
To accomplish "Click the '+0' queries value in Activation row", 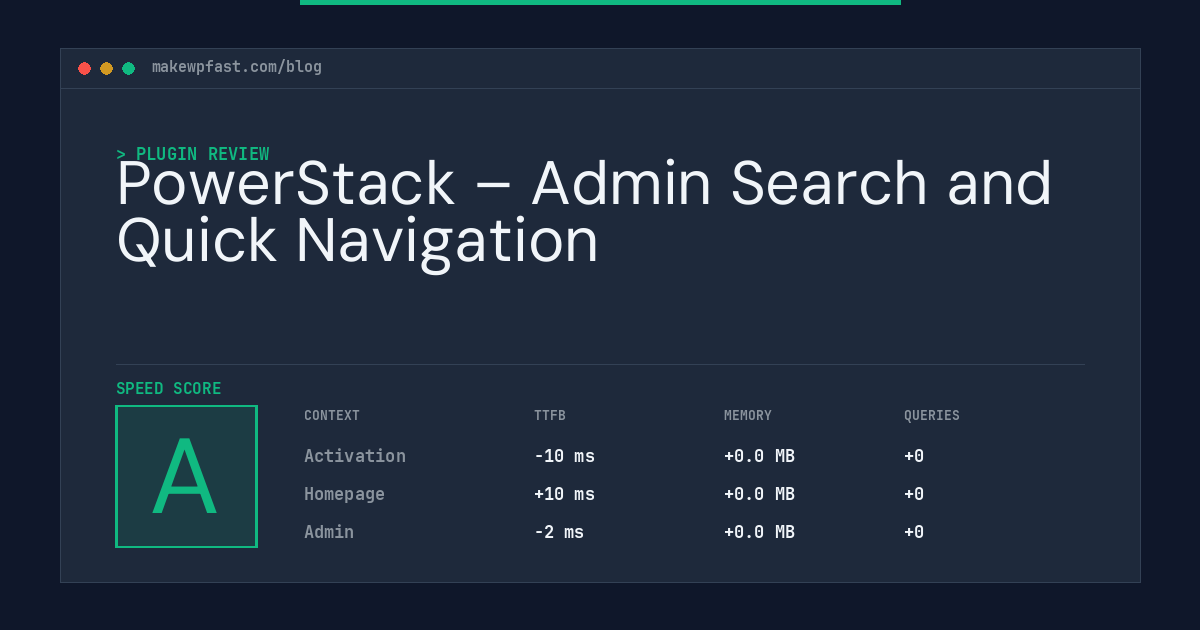I will (914, 456).
